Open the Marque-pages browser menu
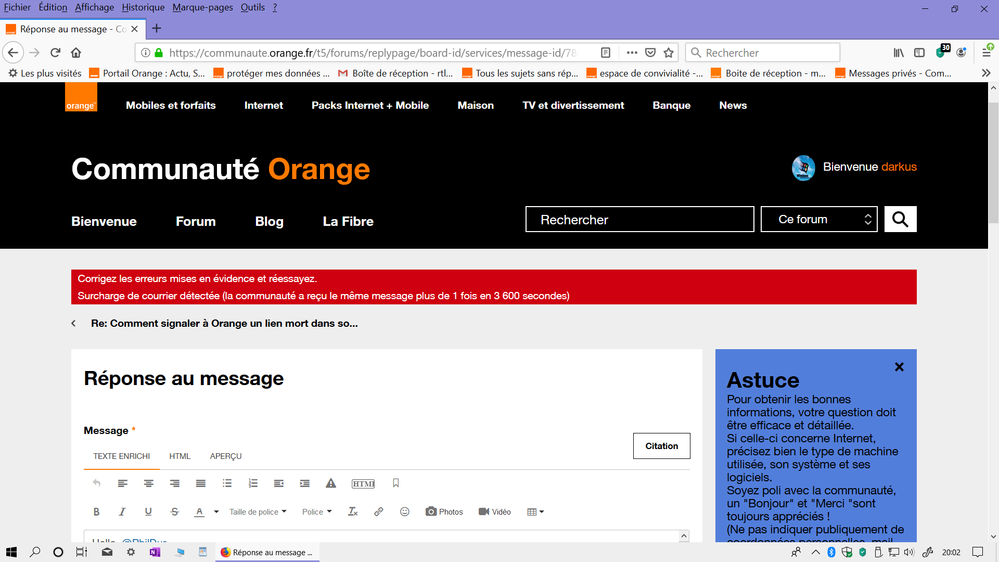 point(203,8)
